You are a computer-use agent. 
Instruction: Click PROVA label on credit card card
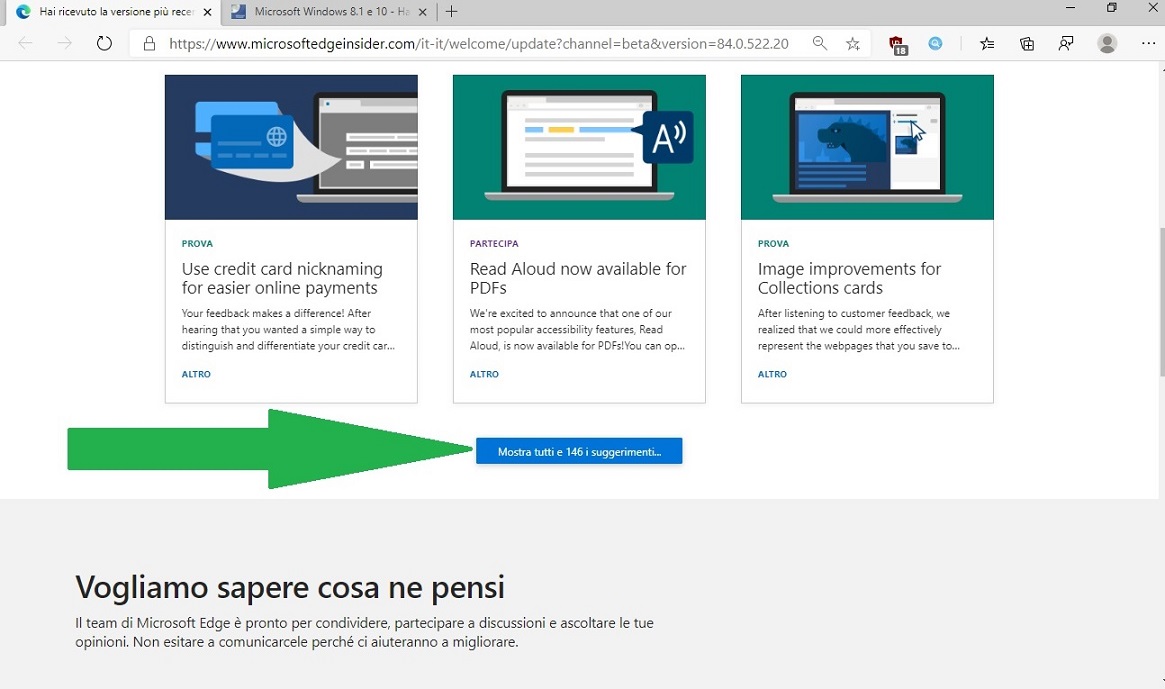tap(197, 244)
